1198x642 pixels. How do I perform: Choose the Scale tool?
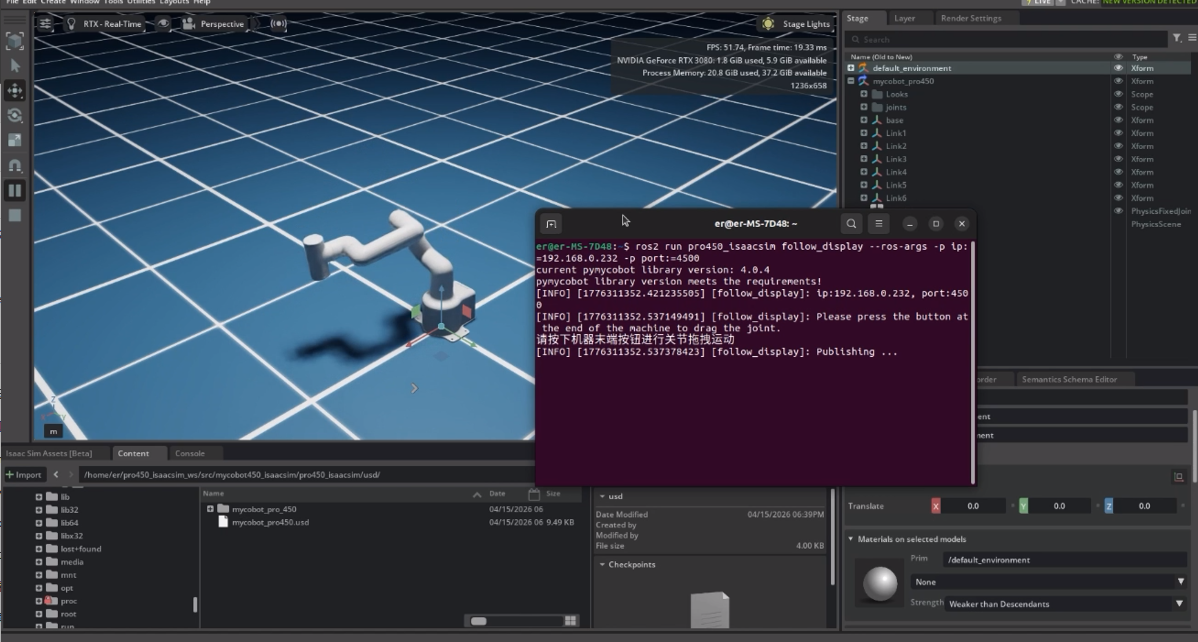15,140
